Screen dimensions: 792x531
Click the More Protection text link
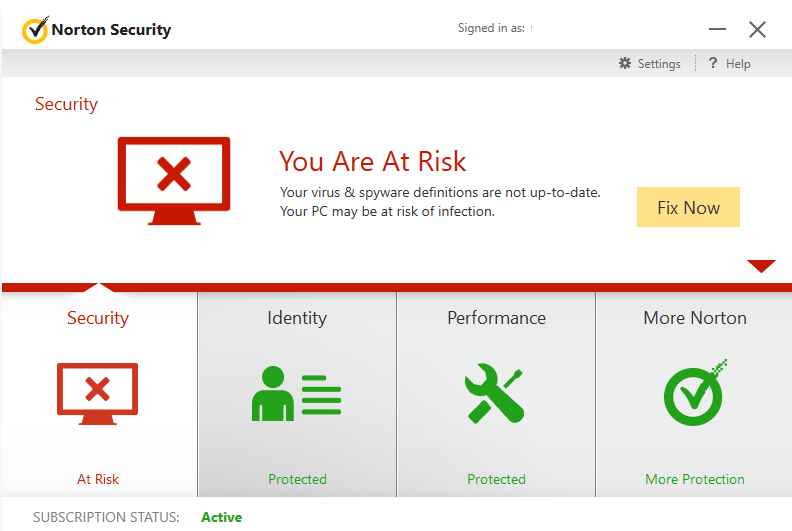coord(694,479)
